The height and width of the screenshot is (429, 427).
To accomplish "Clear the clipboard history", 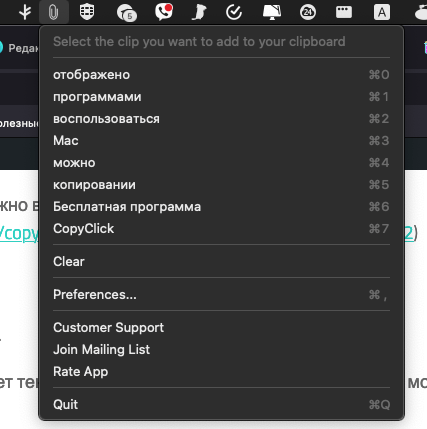I will (221, 261).
